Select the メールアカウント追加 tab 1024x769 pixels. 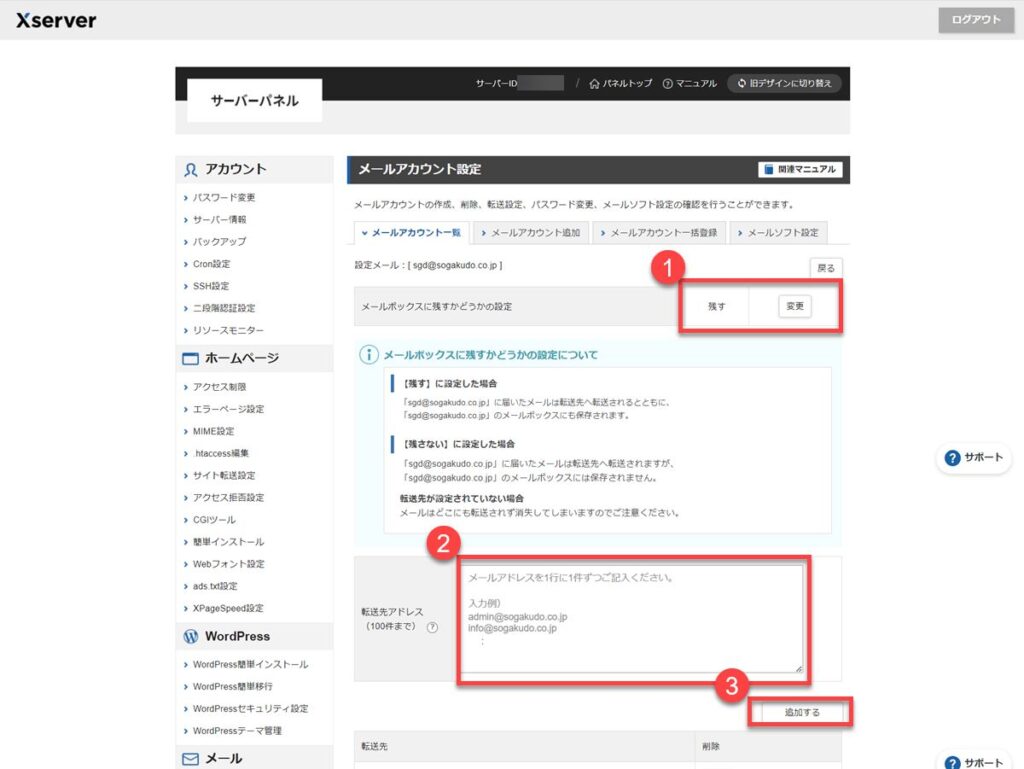click(x=530, y=232)
